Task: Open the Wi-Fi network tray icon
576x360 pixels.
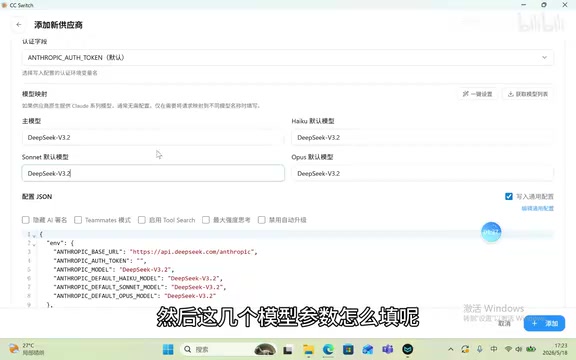Action: [x=509, y=349]
